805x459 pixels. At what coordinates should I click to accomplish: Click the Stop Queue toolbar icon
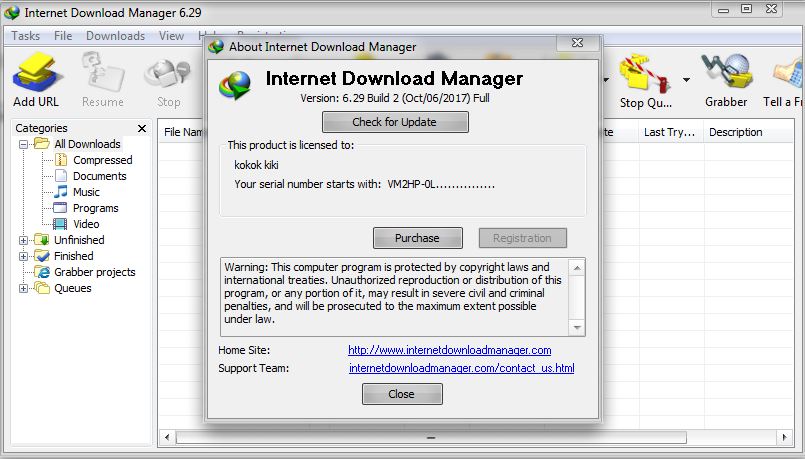pos(645,72)
